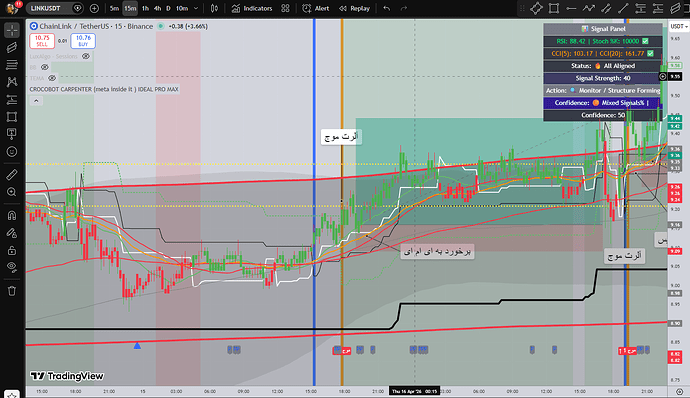Toggle visibility of LuxAlgo - Sessions indicator

click(x=86, y=56)
